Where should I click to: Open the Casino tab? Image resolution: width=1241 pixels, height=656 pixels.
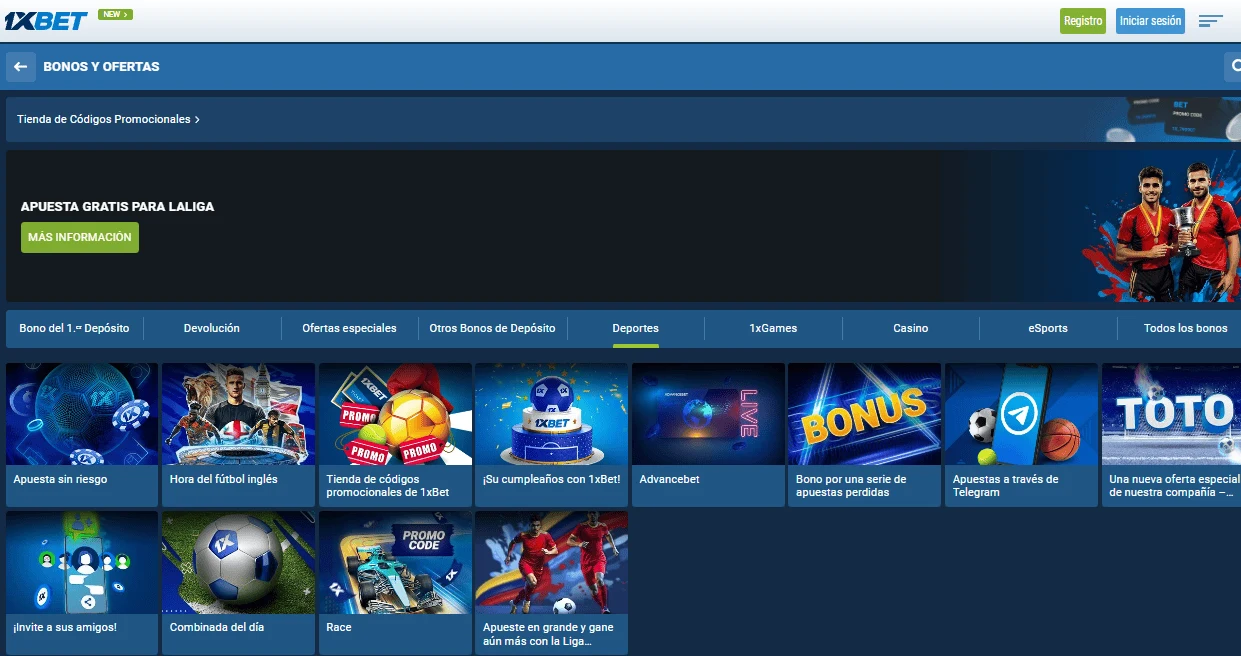[911, 328]
